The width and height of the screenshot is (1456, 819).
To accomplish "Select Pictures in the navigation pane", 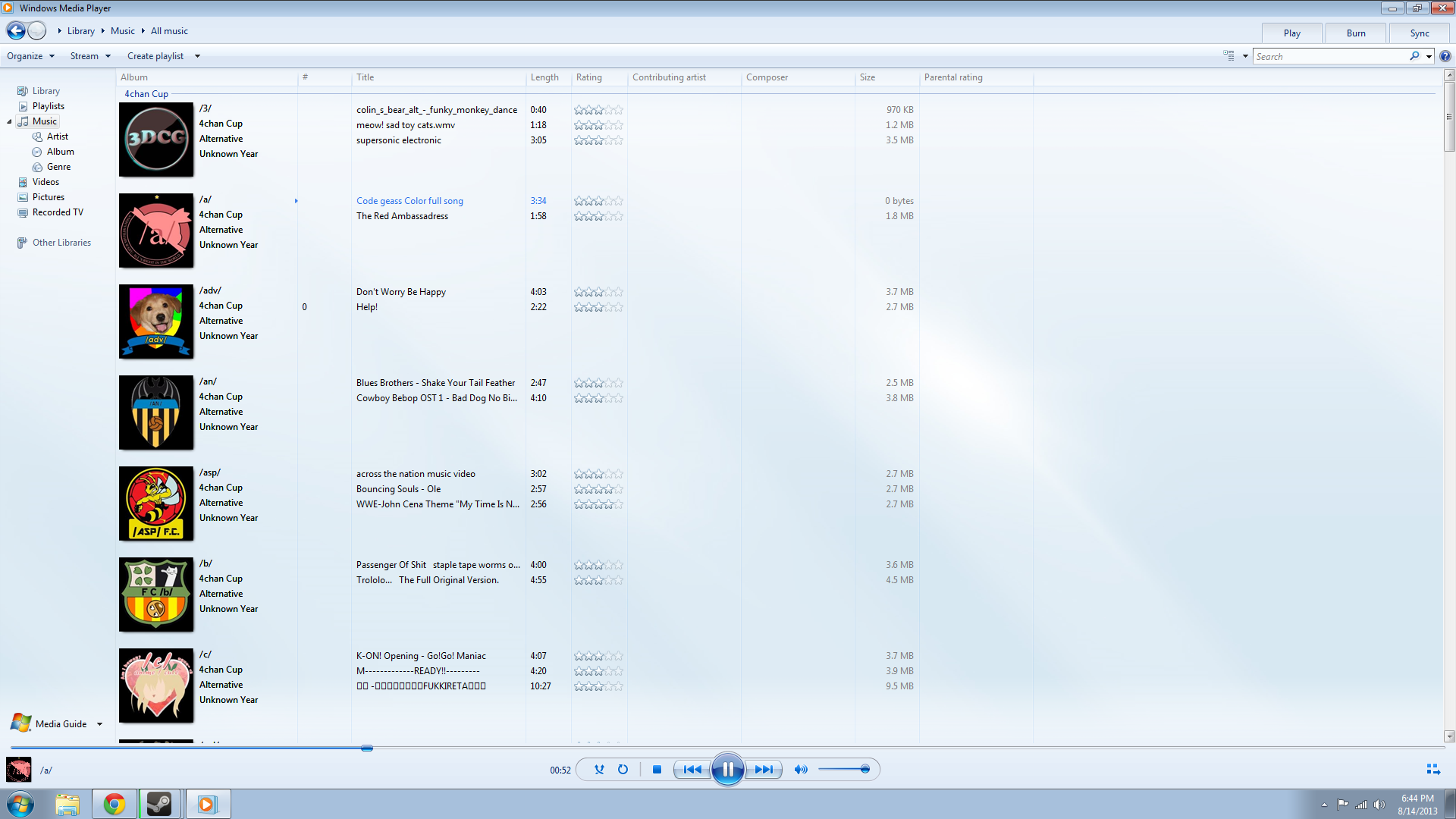I will tap(48, 197).
